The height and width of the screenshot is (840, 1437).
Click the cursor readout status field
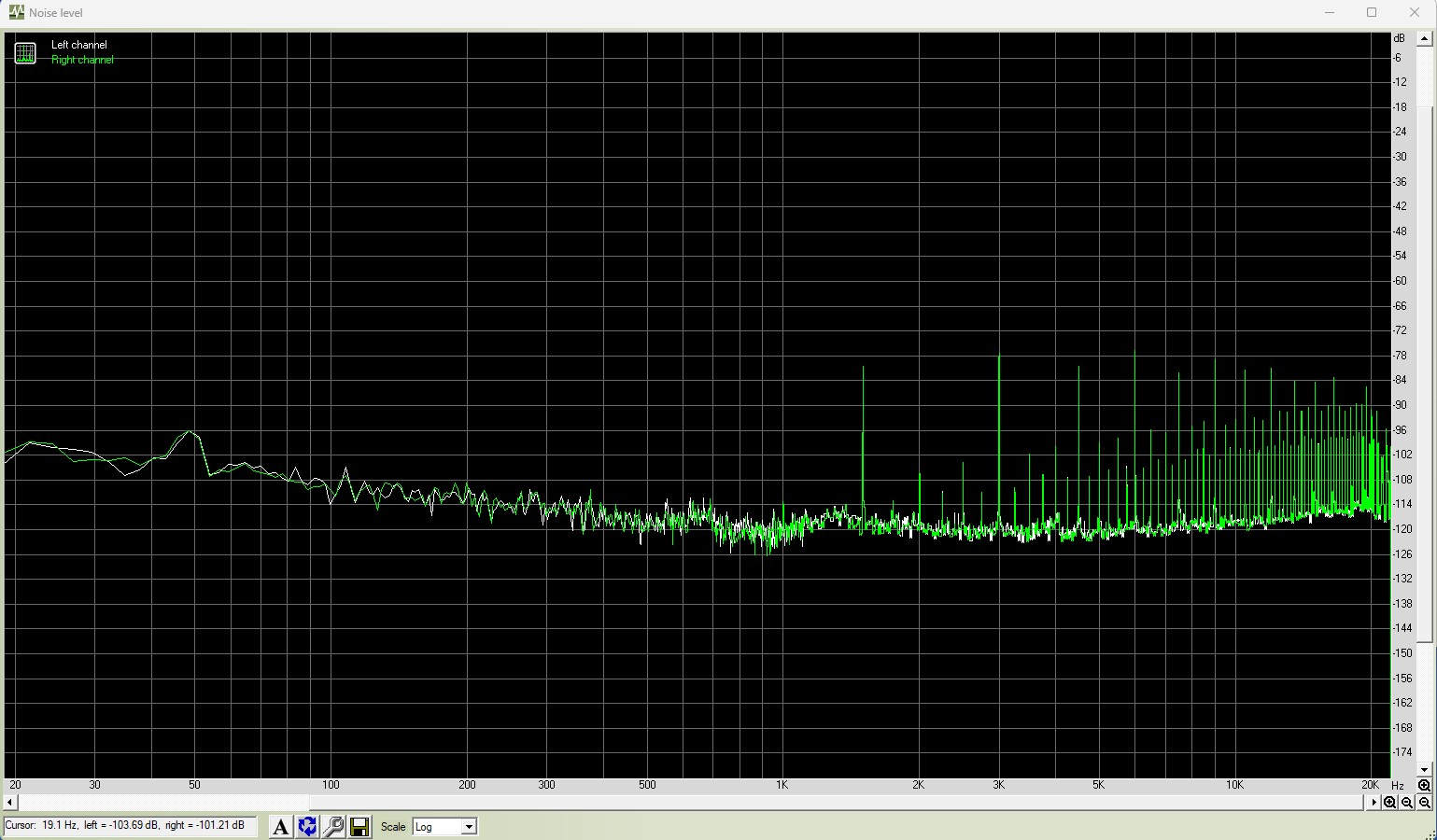tap(131, 826)
